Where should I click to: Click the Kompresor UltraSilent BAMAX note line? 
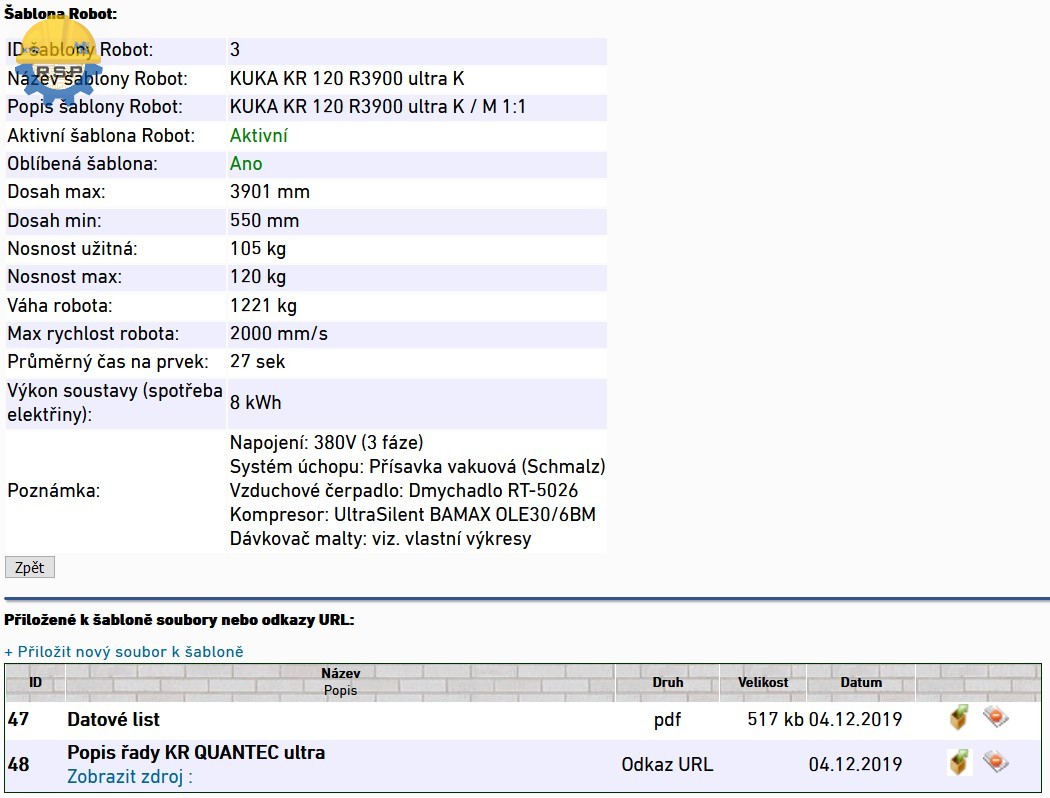pos(412,515)
